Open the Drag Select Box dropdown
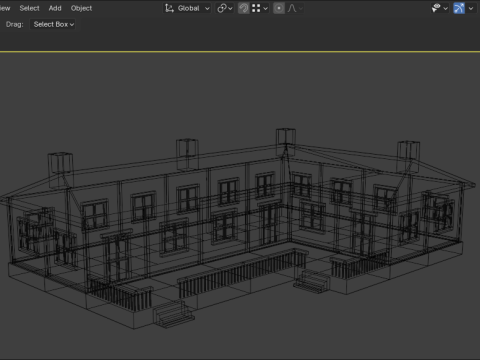The height and width of the screenshot is (360, 480). 53,24
